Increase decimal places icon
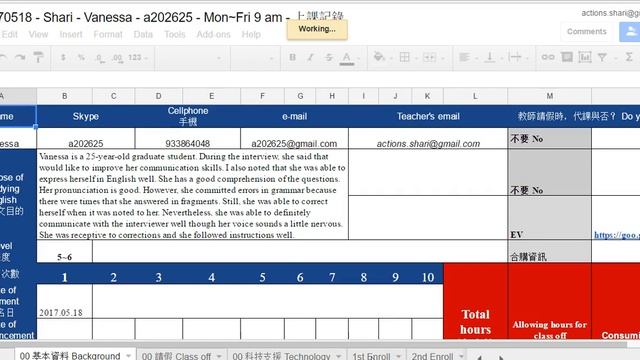 click(117, 58)
